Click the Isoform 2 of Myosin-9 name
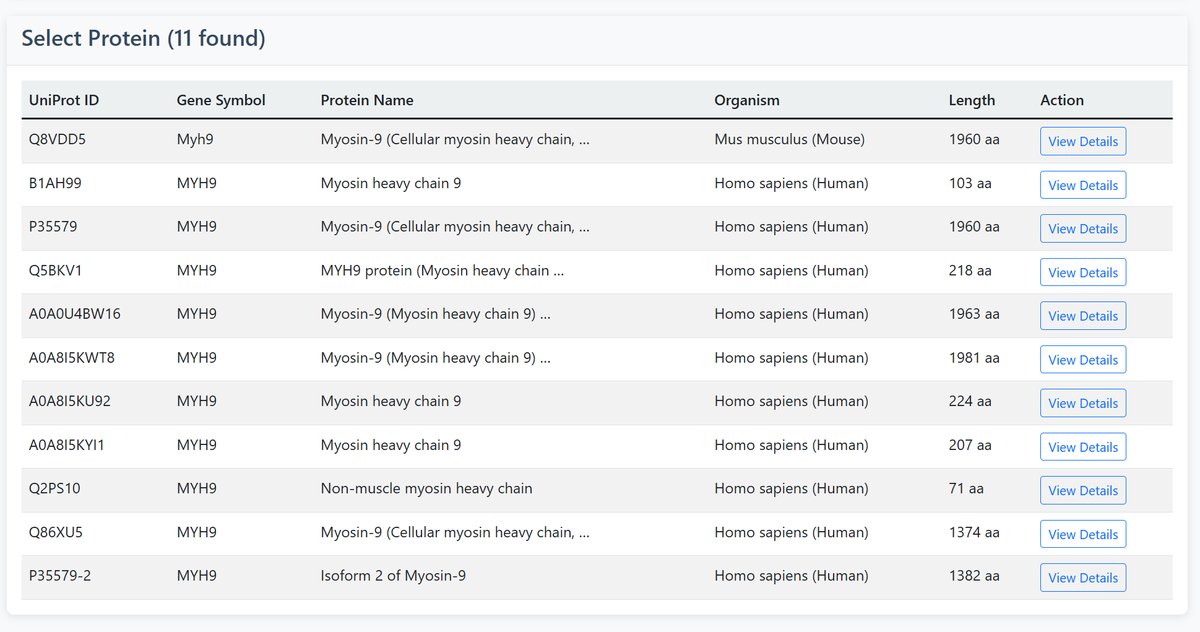The width and height of the screenshot is (1200, 632). (x=393, y=576)
